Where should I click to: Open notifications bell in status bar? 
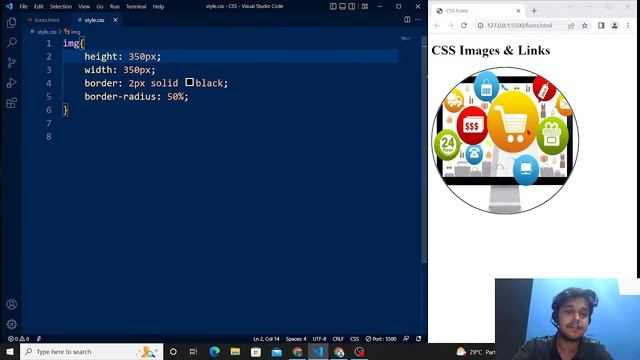tap(419, 339)
